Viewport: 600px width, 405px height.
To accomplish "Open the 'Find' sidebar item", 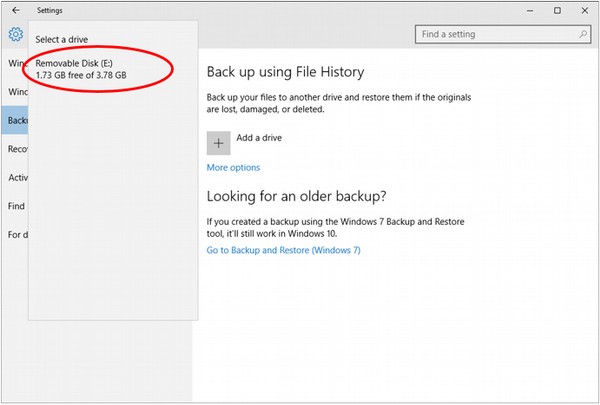I will click(16, 206).
